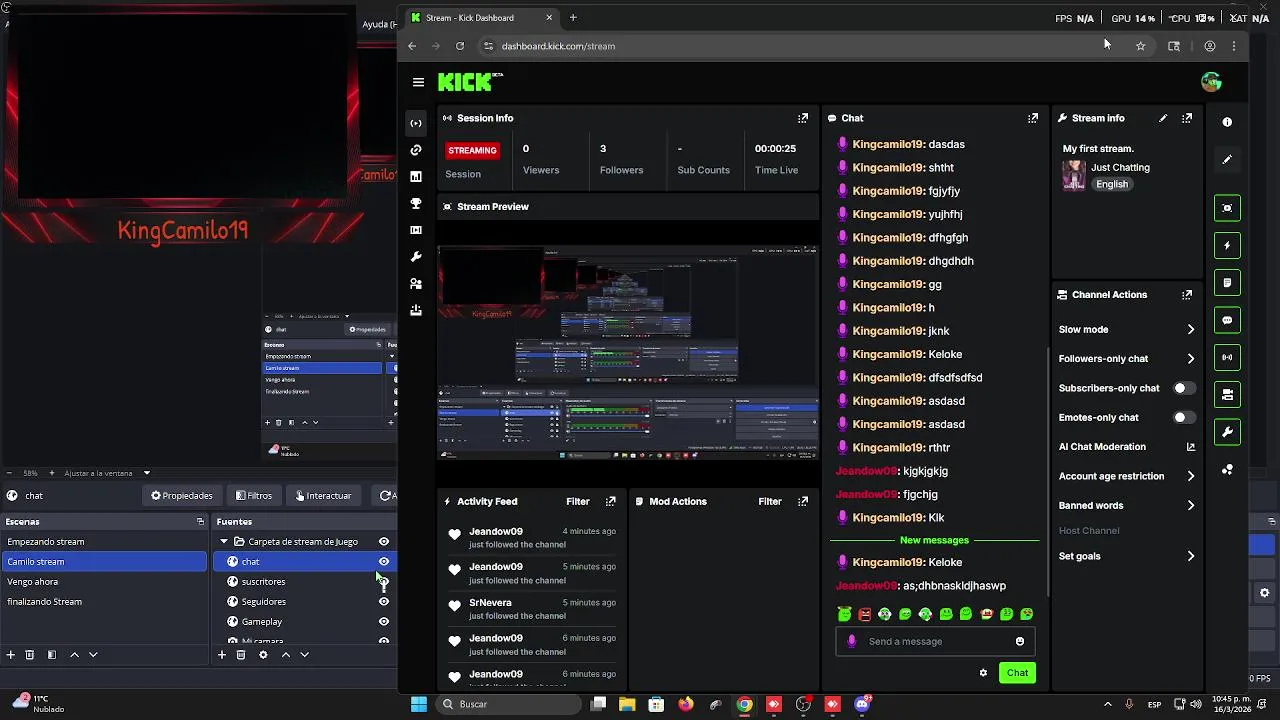Open the download icon in Kick sidebar

(x=416, y=311)
